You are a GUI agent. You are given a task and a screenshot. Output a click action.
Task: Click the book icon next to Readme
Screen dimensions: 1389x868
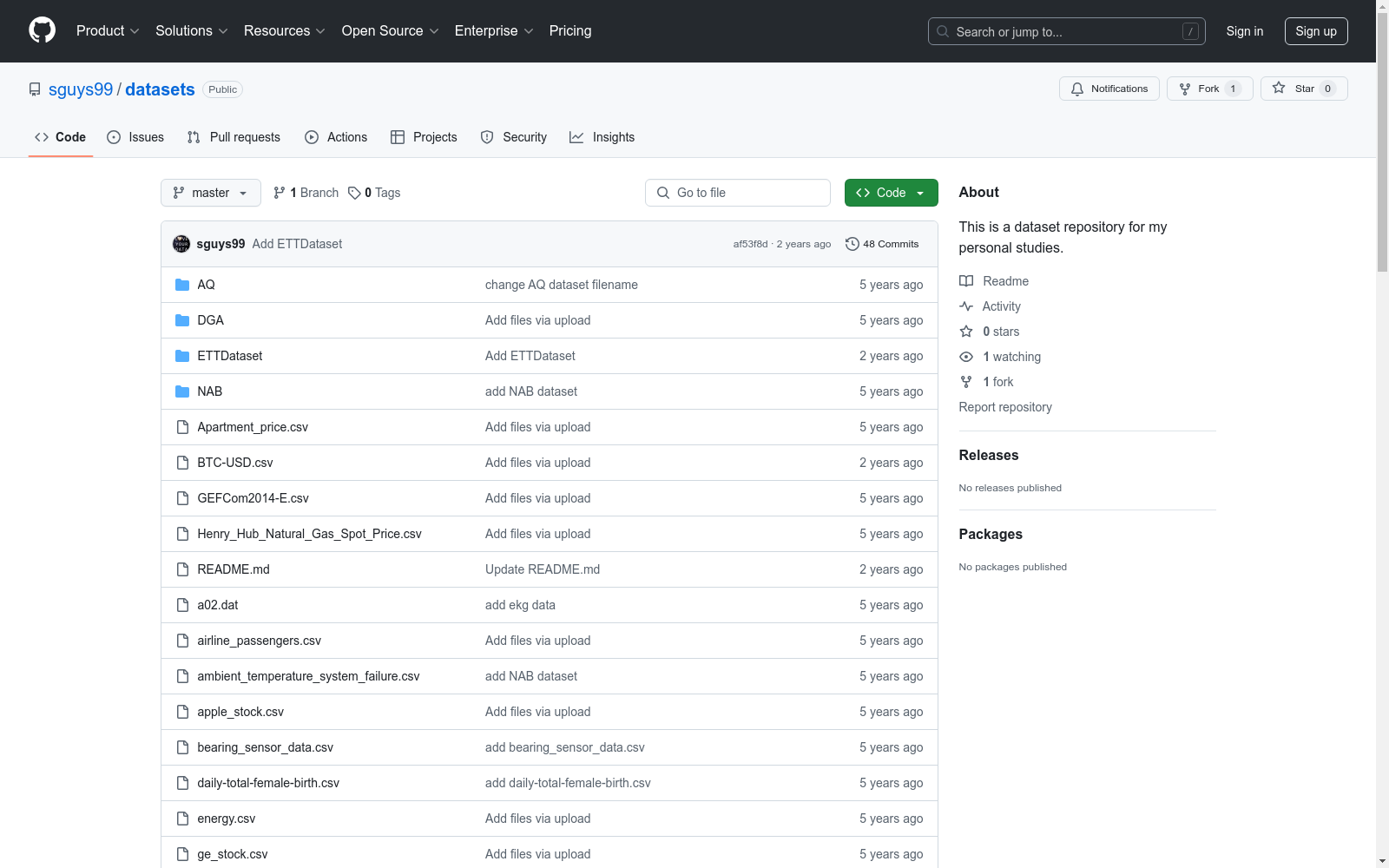click(x=966, y=281)
